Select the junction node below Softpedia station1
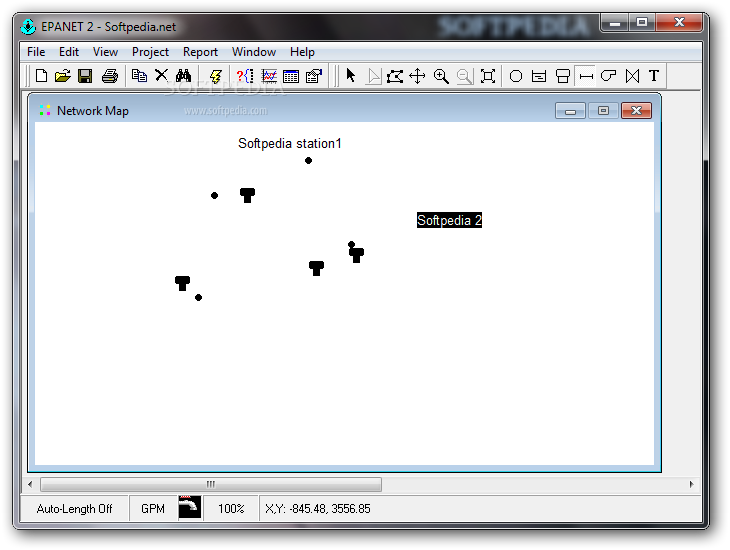Screen dimensions: 730x550 coord(308,161)
